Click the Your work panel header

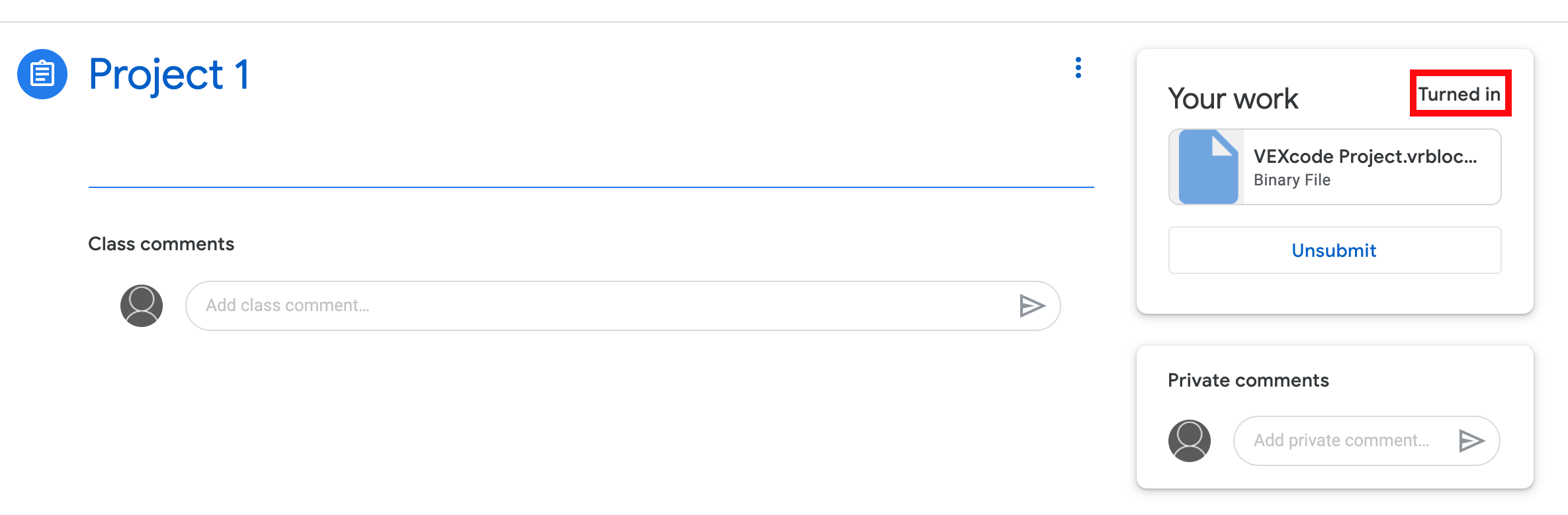tap(1233, 98)
